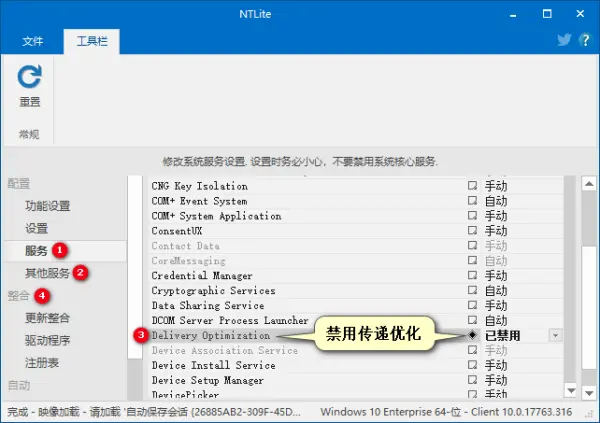Select the Device Association Service row
The height and width of the screenshot is (423, 600).
point(356,350)
